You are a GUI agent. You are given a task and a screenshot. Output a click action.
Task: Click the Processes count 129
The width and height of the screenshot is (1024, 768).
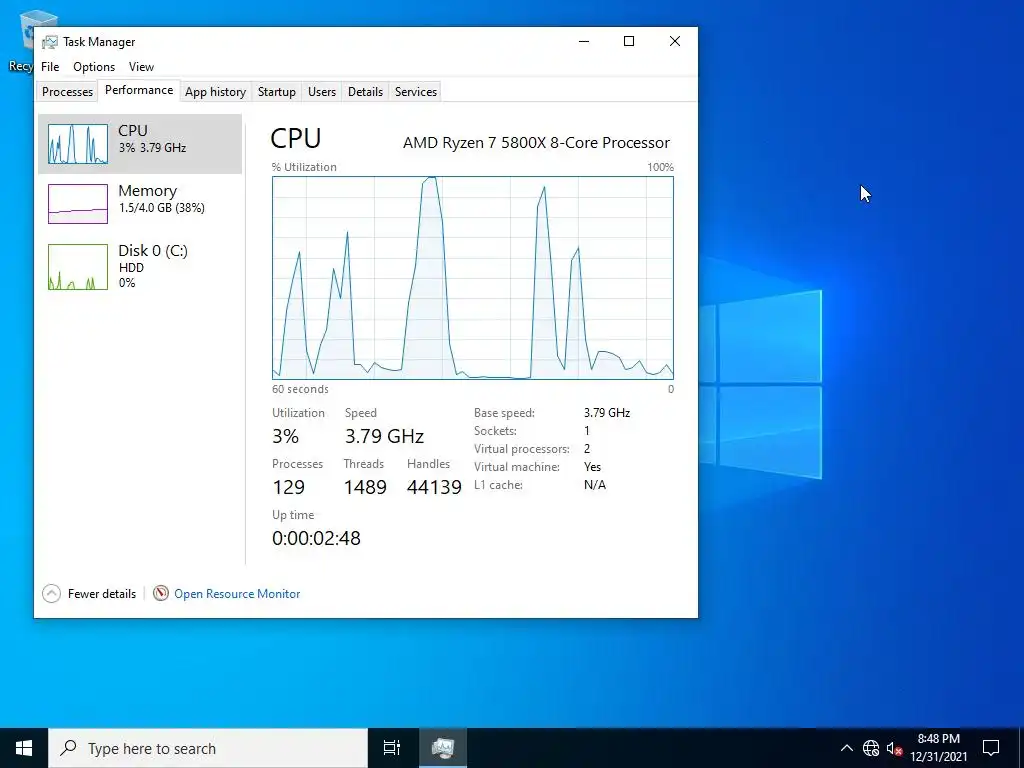point(289,487)
